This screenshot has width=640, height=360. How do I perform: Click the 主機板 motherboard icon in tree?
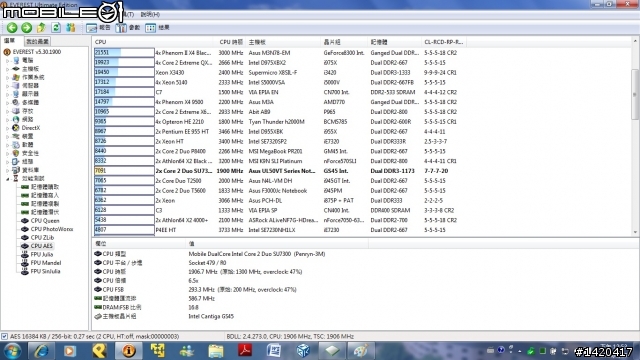point(16,69)
